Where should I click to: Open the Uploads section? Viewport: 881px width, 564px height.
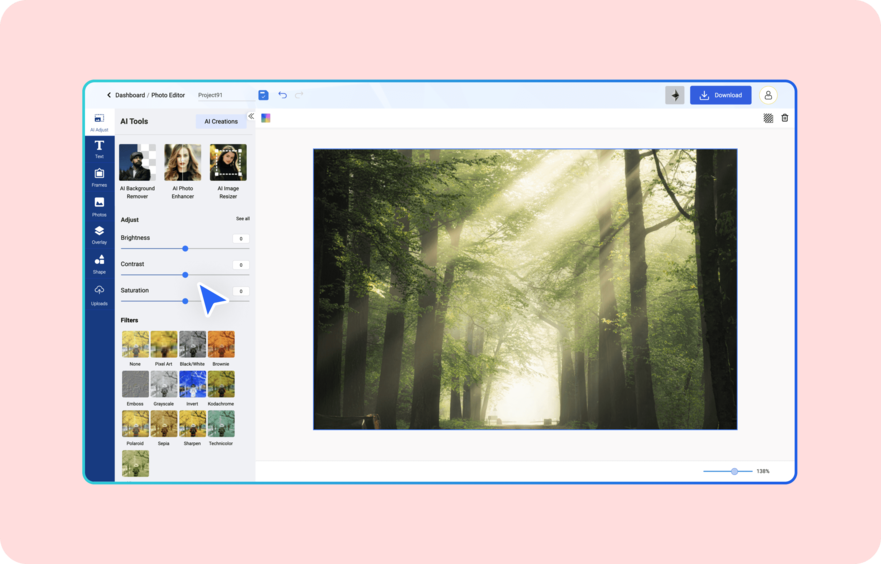pyautogui.click(x=99, y=293)
